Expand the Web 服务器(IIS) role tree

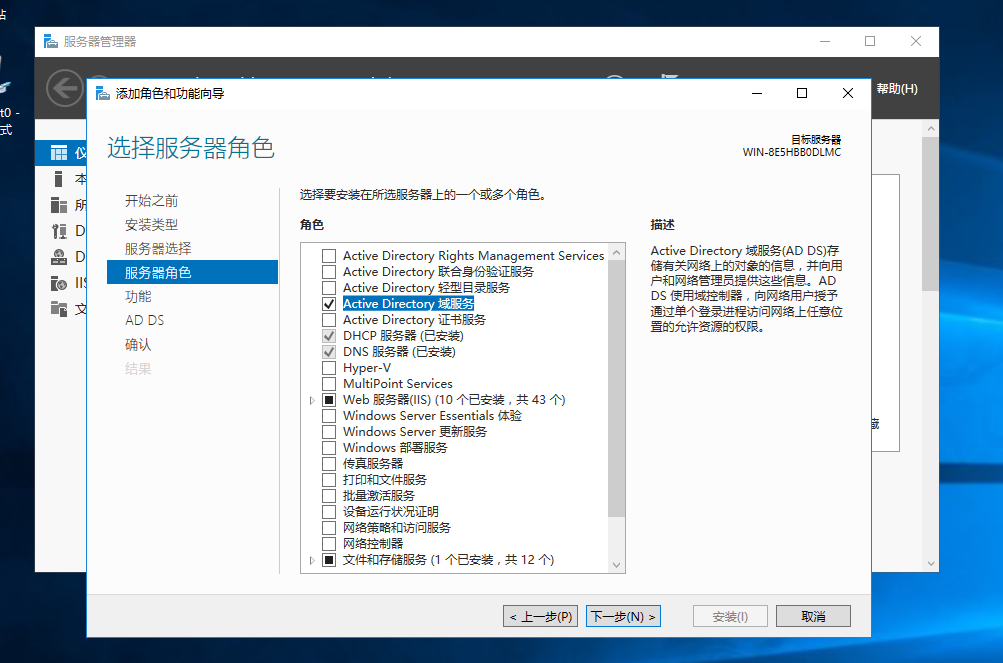(311, 399)
